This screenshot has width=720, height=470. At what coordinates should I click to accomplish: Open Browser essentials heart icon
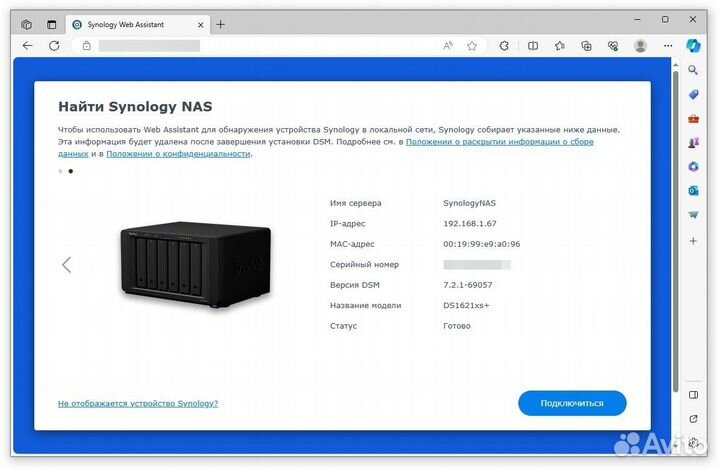click(x=613, y=45)
